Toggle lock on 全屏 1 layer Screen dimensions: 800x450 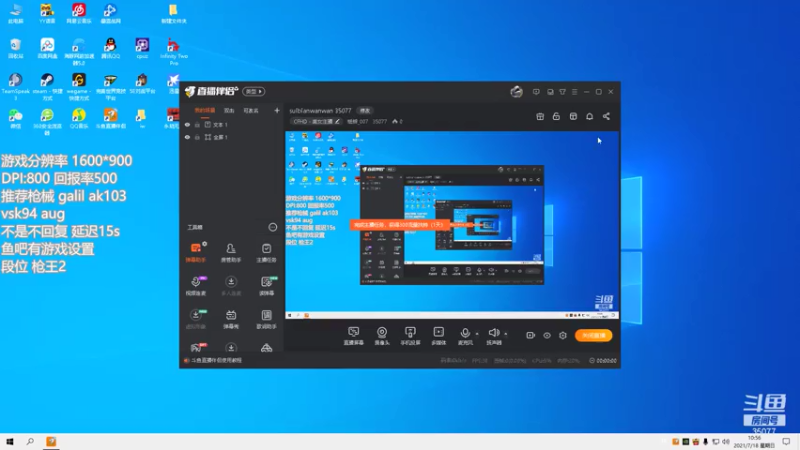(197, 137)
